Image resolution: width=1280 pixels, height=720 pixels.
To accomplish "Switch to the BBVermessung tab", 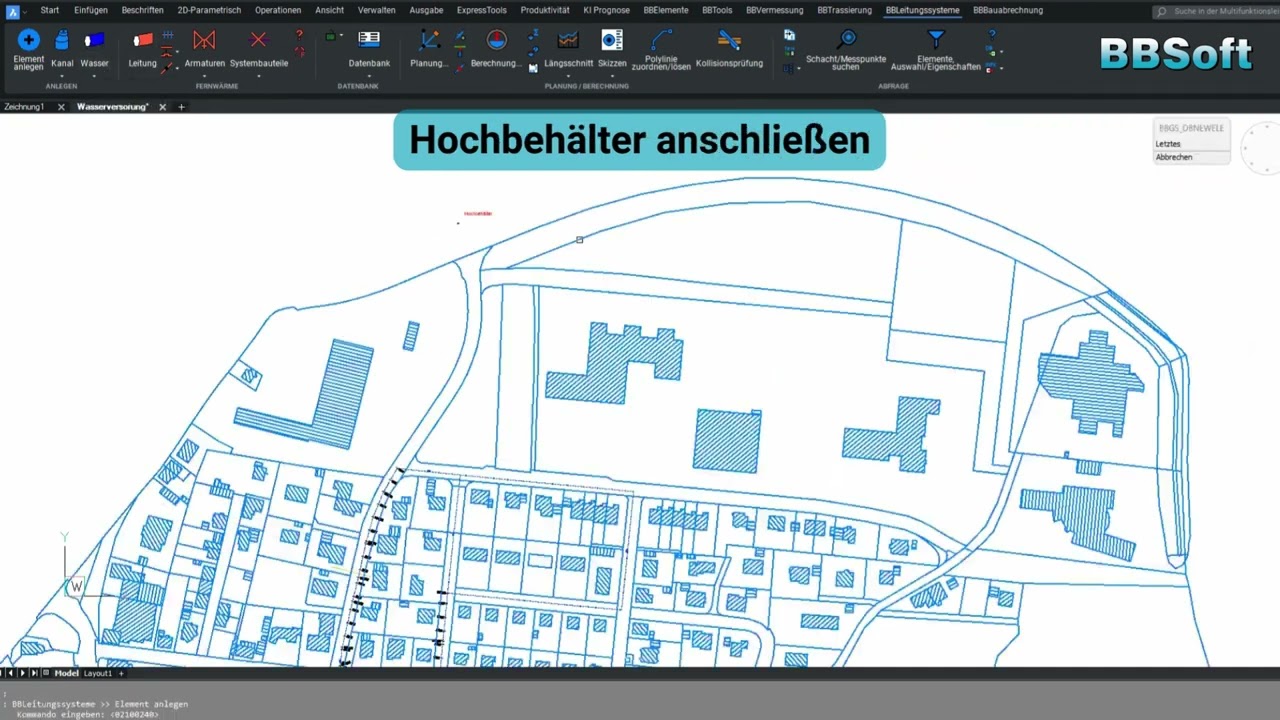I will click(775, 11).
